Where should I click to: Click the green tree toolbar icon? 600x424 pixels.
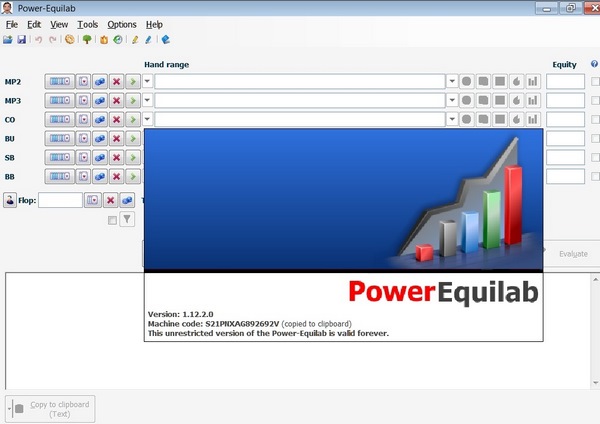pos(87,39)
